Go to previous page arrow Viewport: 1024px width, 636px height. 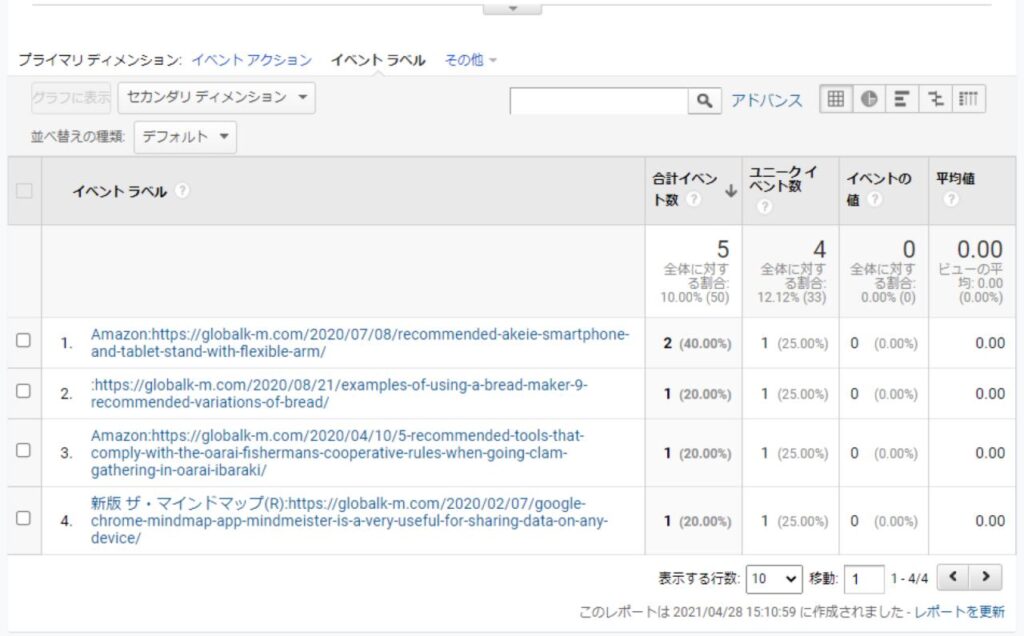[957, 577]
